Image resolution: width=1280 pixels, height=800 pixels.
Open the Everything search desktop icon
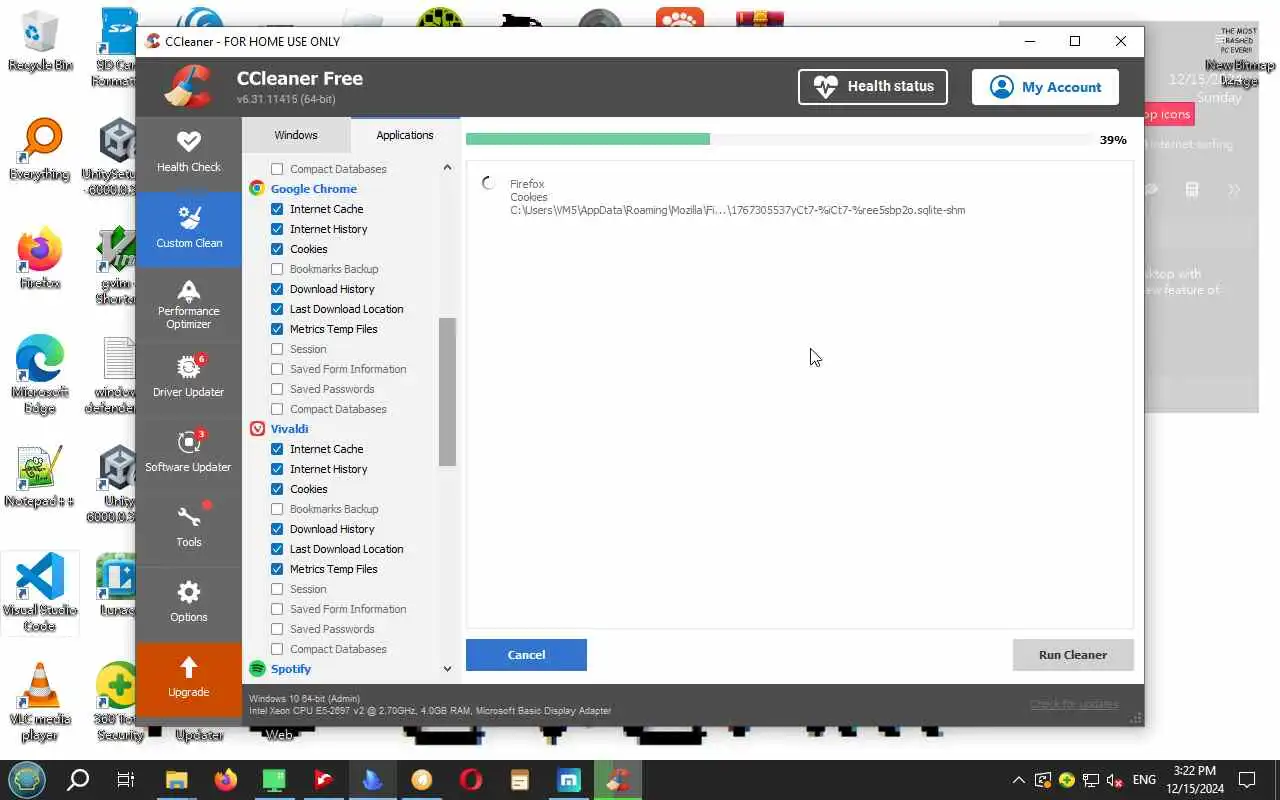[40, 150]
